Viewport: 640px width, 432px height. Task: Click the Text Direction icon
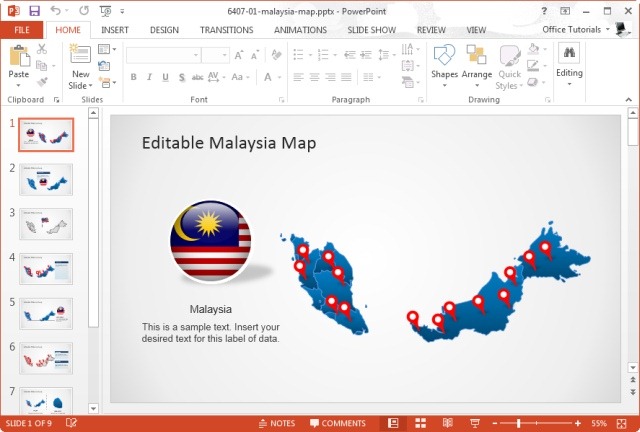coord(407,49)
